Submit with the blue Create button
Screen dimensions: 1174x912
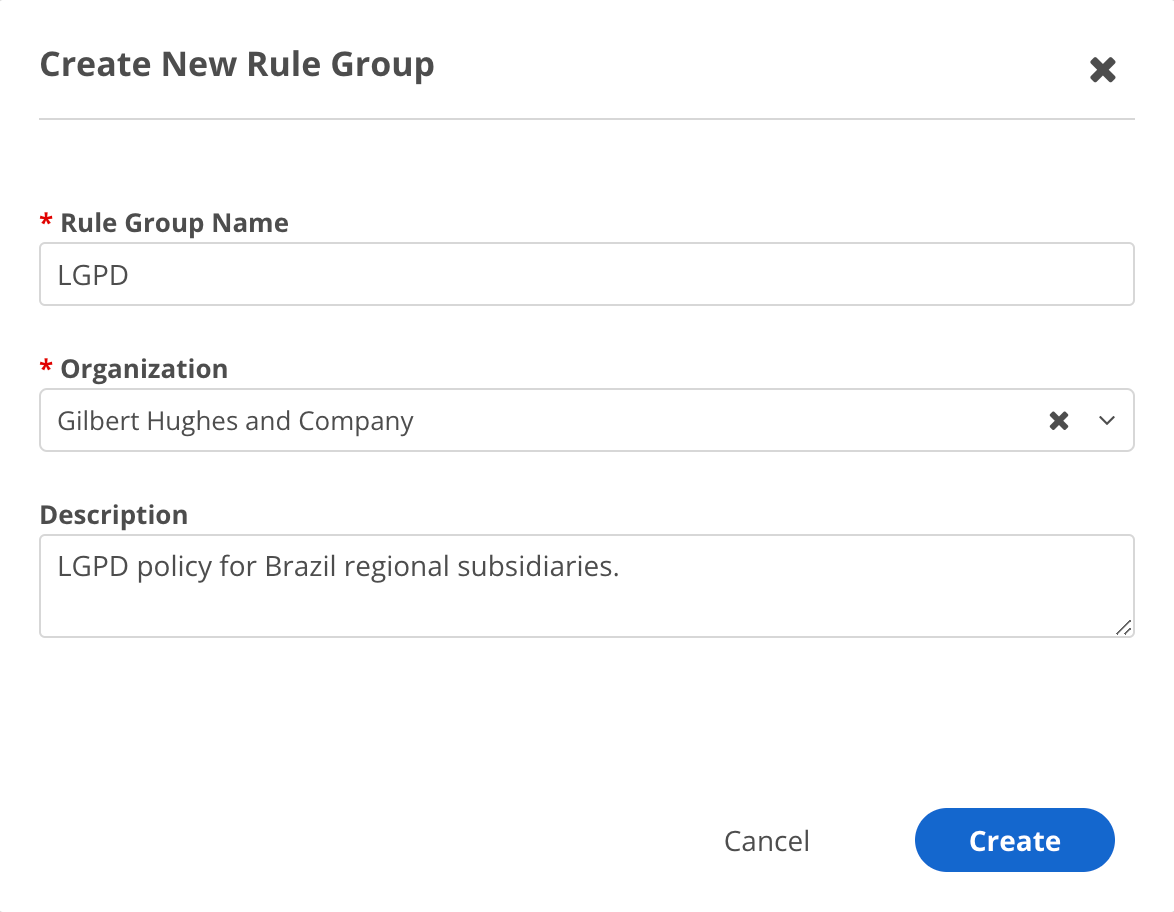(1014, 841)
